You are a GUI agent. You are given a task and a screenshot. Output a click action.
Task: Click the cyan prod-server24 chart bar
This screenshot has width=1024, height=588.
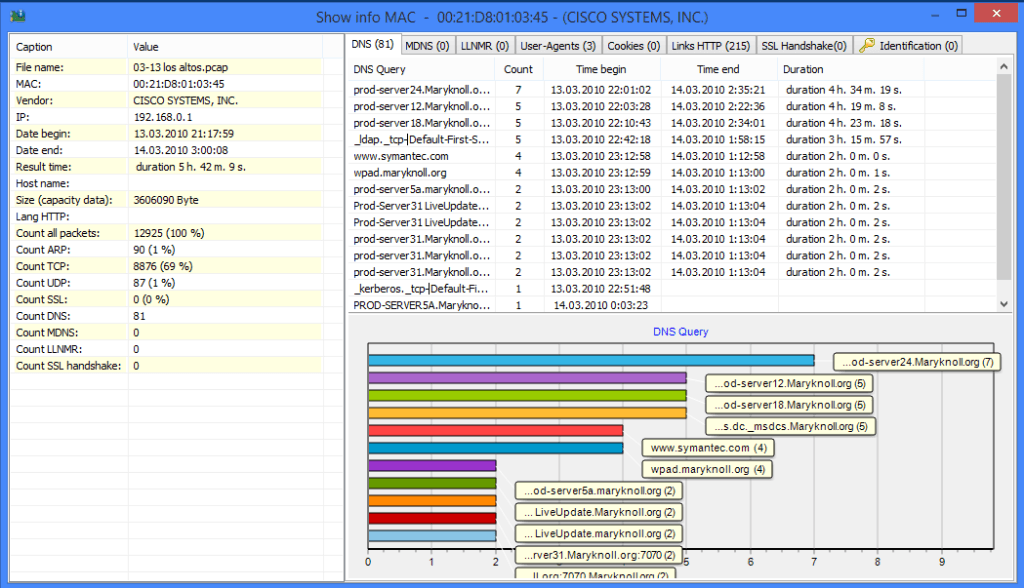coord(591,361)
